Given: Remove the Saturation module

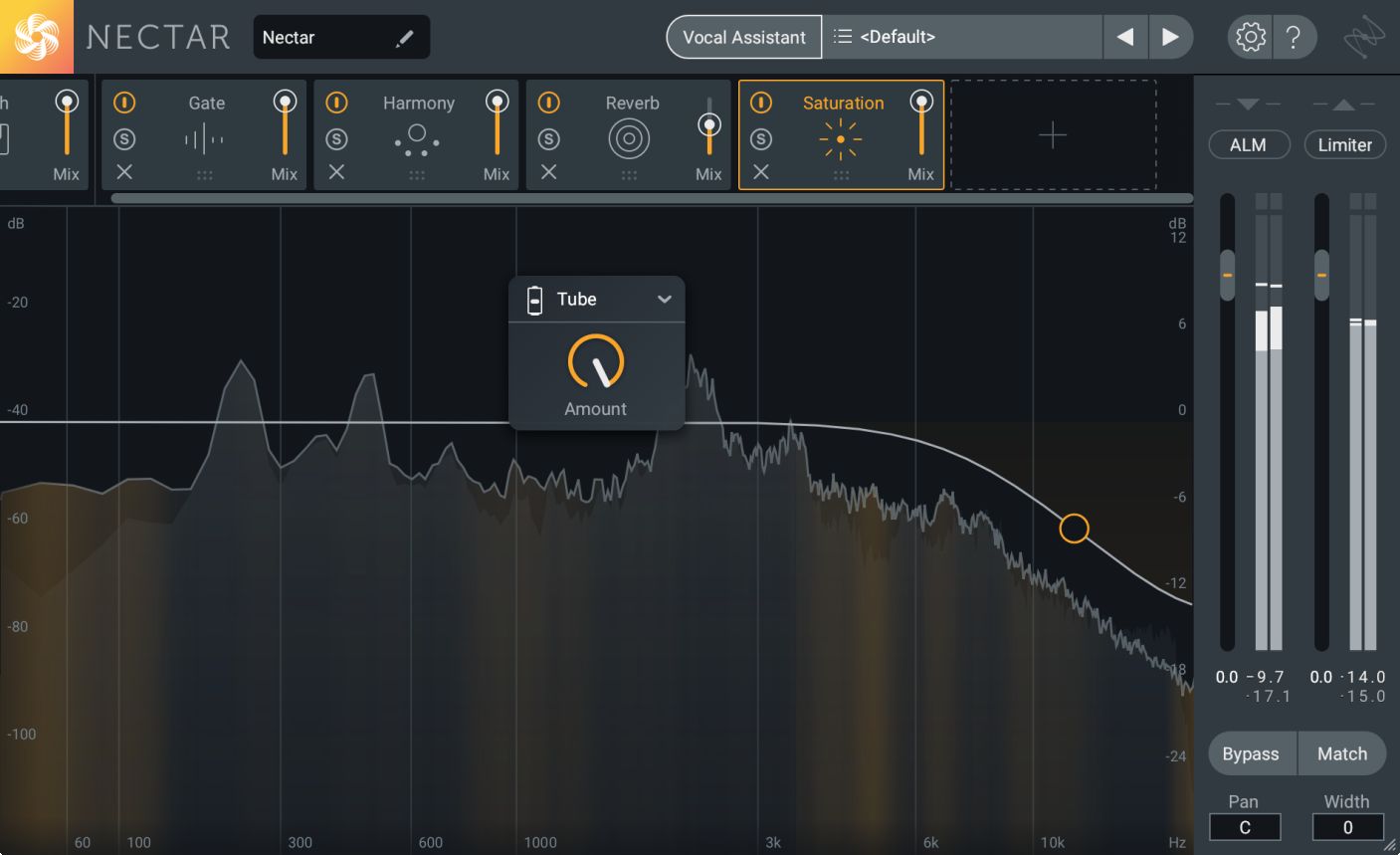Looking at the screenshot, I should tap(761, 172).
